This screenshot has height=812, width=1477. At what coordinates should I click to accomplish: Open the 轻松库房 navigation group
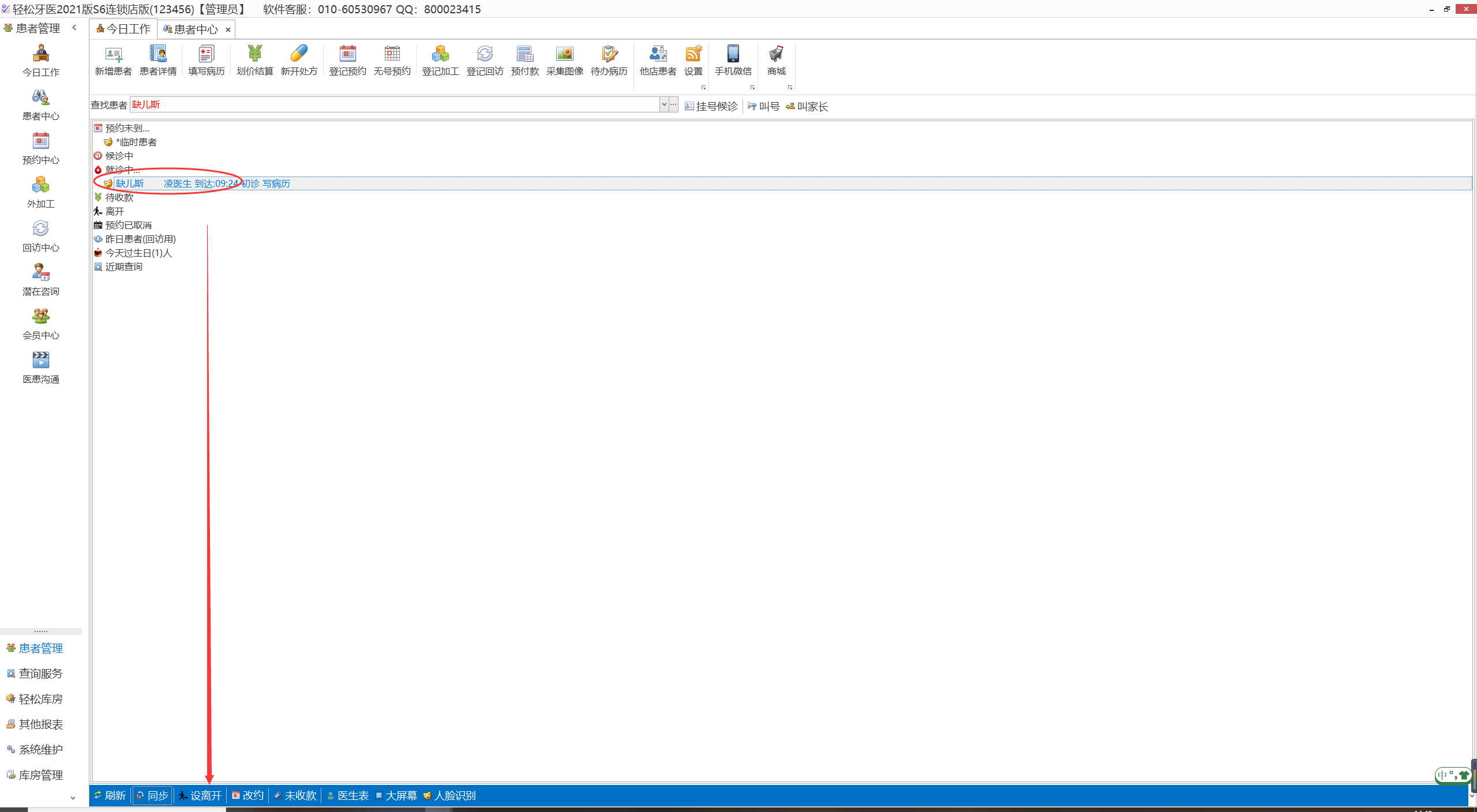(35, 699)
